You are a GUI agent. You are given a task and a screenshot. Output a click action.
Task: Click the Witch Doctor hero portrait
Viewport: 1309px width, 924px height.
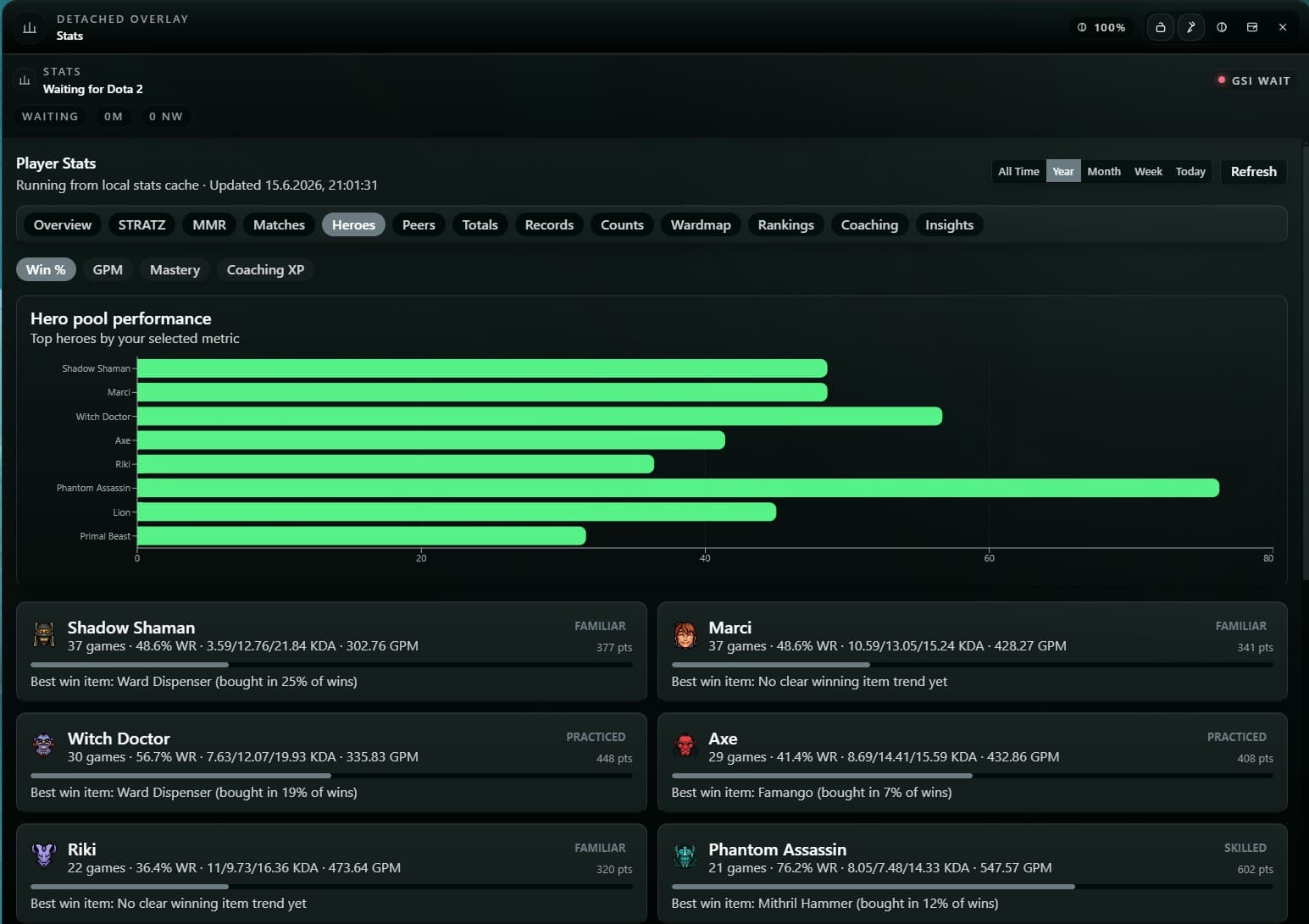44,745
